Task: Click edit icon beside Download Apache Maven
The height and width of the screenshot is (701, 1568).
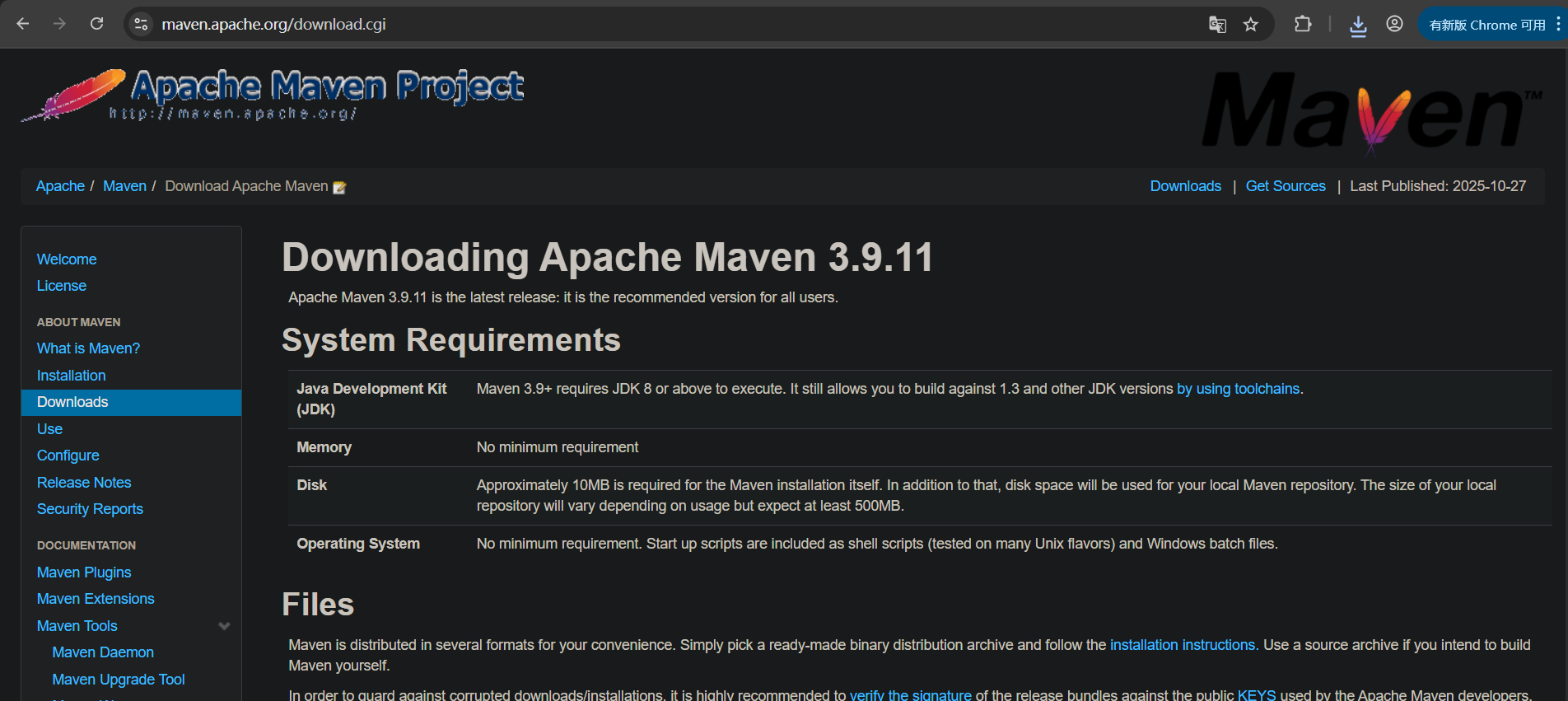Action: [x=339, y=188]
